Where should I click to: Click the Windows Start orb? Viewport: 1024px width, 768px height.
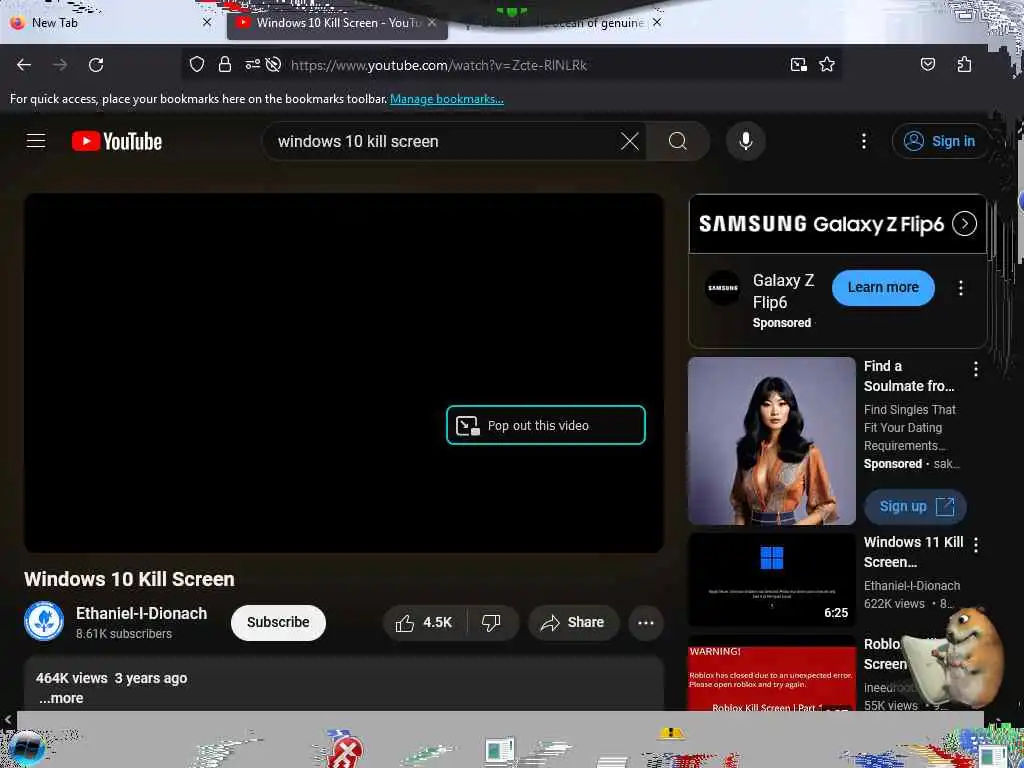pos(26,748)
